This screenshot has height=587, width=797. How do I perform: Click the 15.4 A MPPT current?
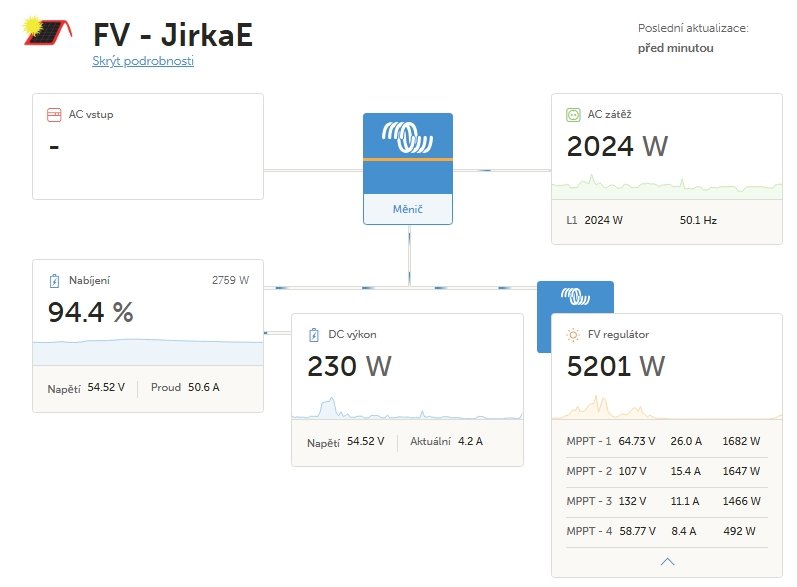point(686,471)
